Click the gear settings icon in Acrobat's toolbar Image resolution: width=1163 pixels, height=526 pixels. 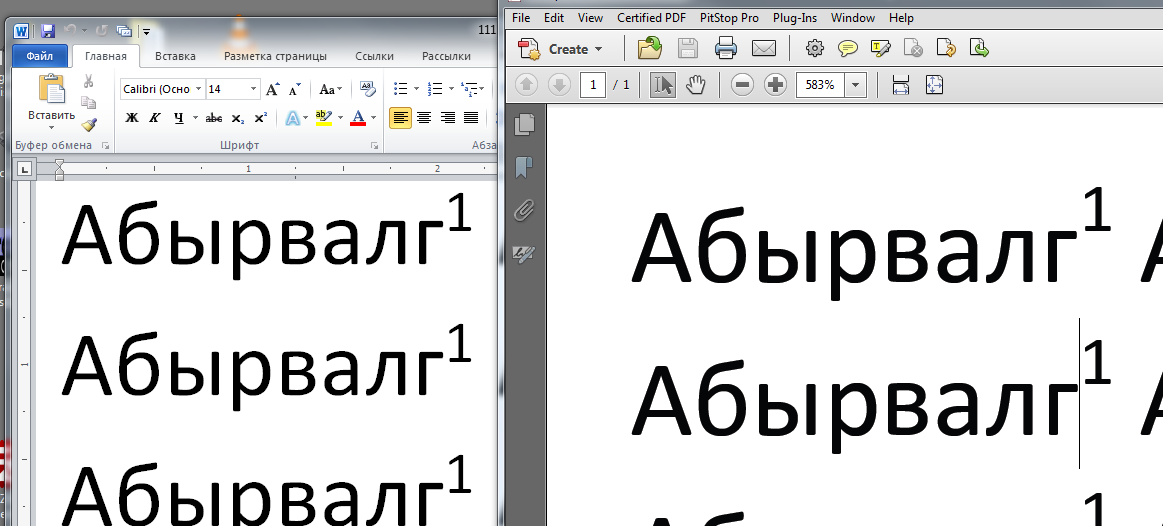click(x=814, y=49)
